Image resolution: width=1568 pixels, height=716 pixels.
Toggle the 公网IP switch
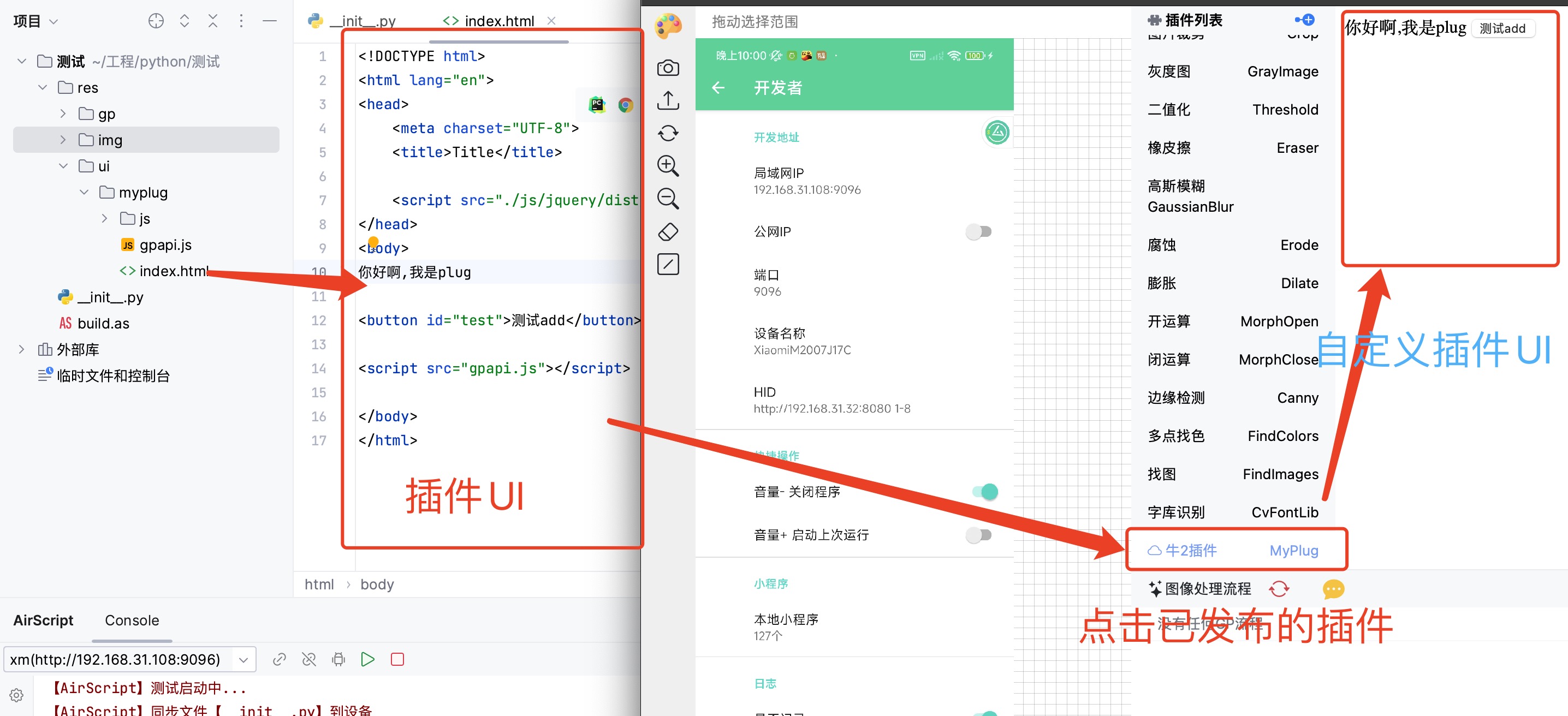click(x=979, y=232)
